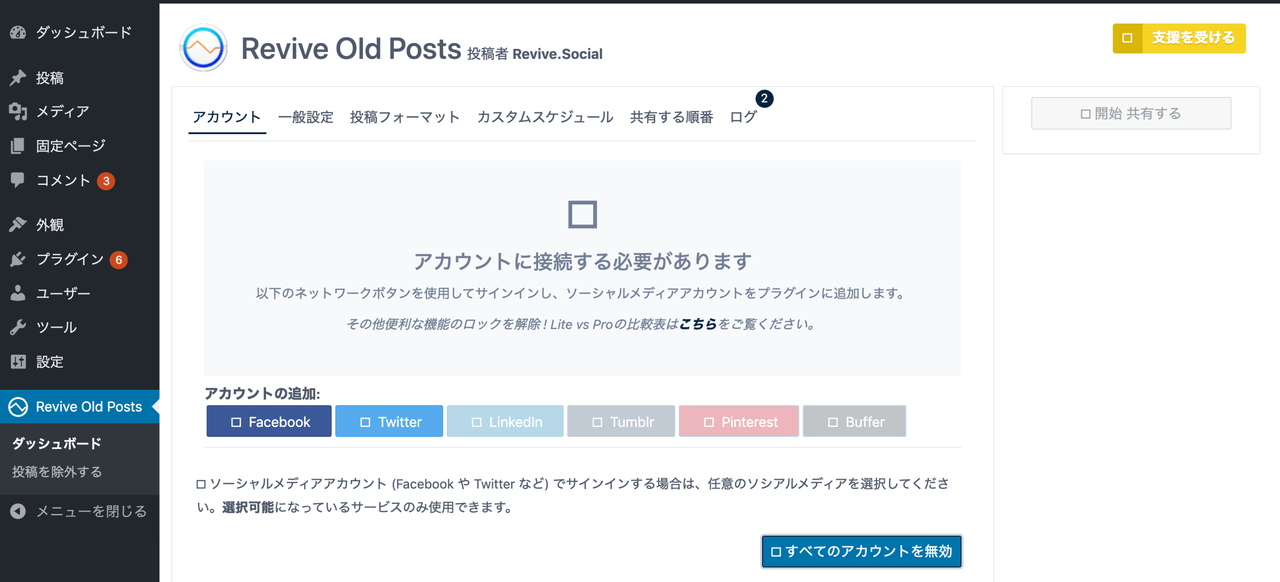Viewport: 1280px width, 582px height.
Task: Click the large square icon above the connect message
Action: (x=582, y=214)
